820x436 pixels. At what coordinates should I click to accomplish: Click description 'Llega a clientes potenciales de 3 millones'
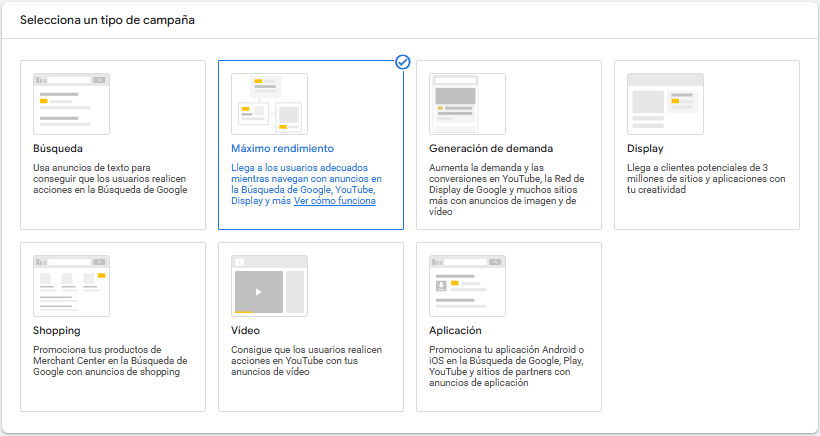pyautogui.click(x=706, y=179)
